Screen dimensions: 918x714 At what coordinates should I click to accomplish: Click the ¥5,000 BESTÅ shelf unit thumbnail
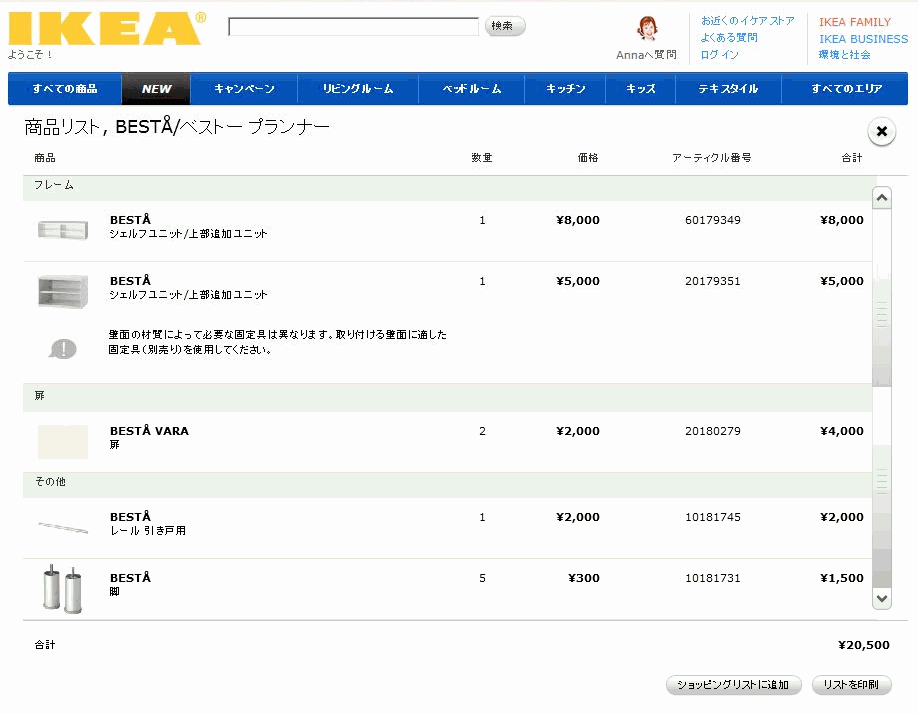point(63,291)
